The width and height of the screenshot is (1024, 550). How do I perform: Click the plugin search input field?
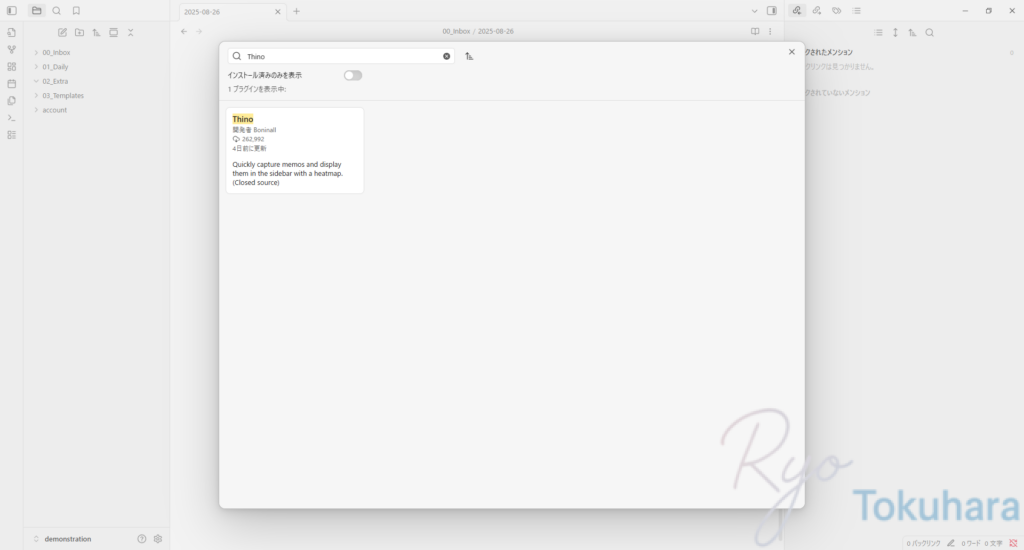pos(341,56)
